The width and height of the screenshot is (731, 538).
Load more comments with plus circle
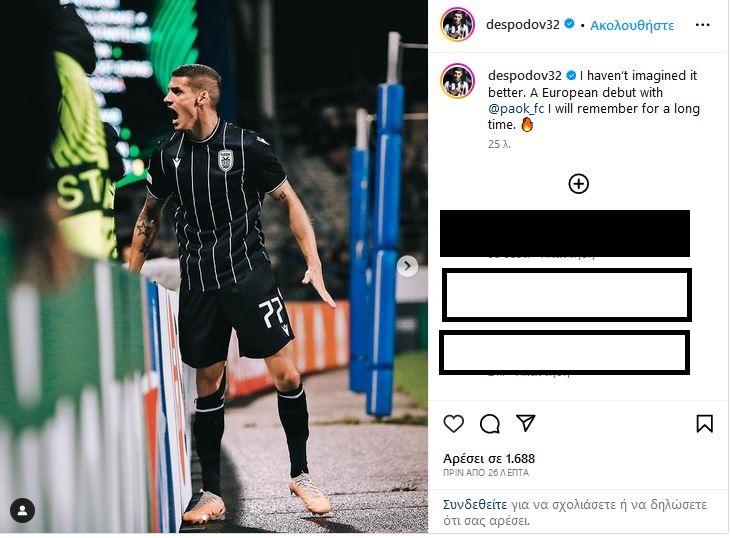pos(578,184)
